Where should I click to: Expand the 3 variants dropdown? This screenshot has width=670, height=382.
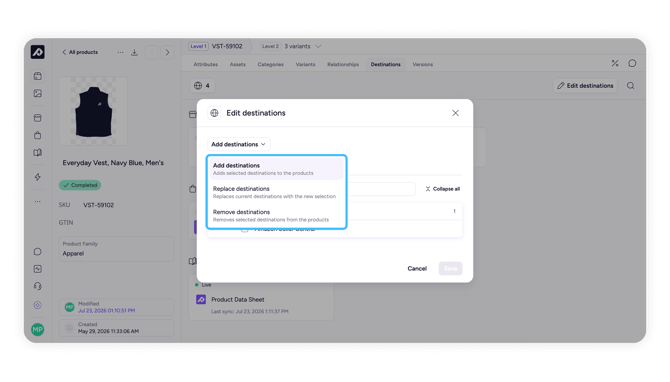[x=303, y=46]
